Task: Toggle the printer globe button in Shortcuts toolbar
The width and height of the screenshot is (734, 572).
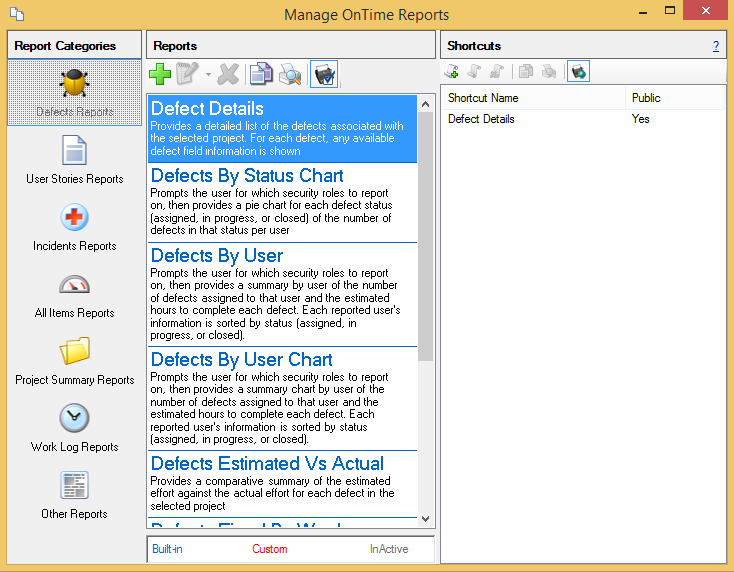Action: click(x=578, y=72)
